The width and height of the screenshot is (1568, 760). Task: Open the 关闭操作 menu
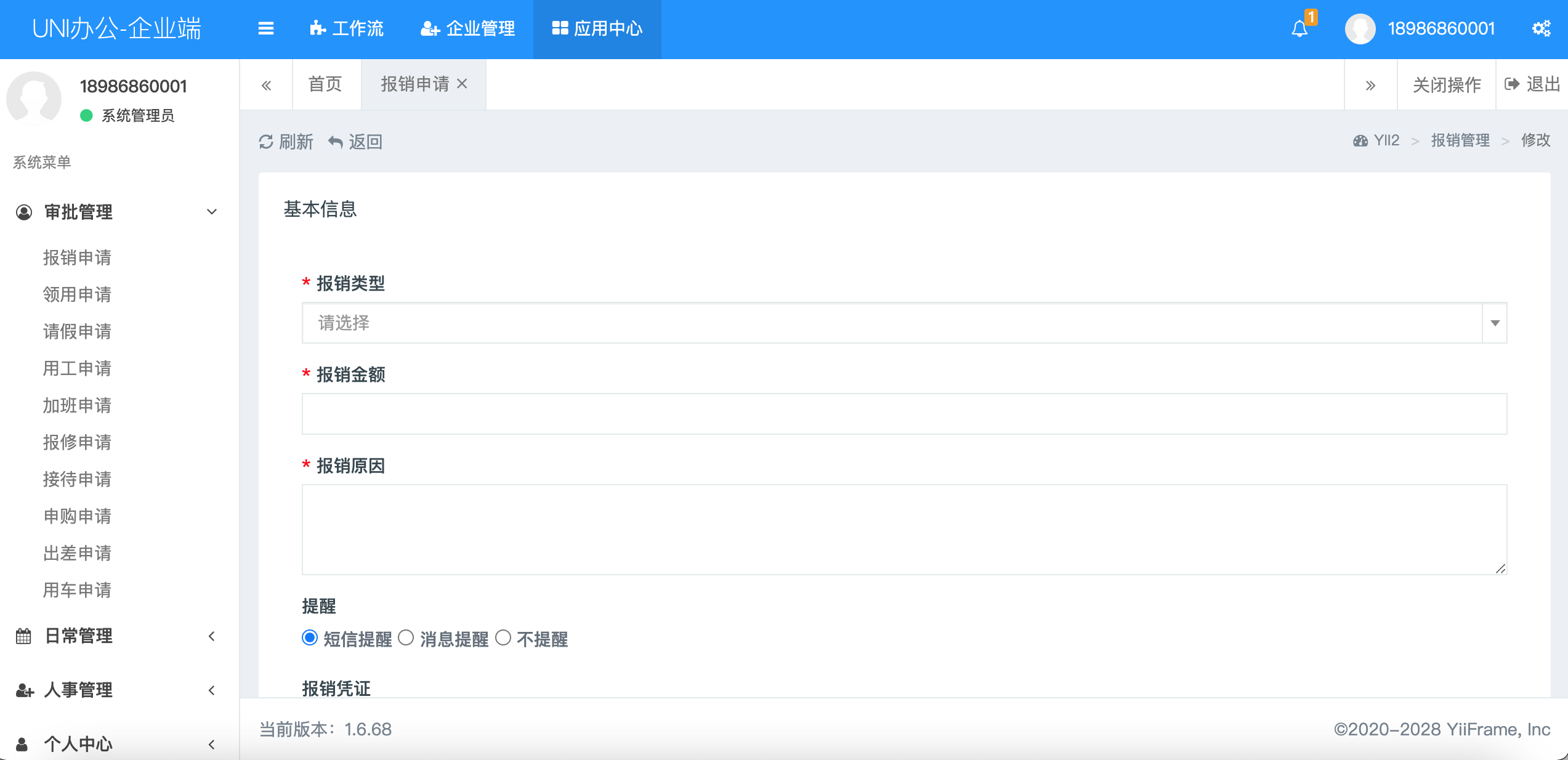pos(1447,84)
